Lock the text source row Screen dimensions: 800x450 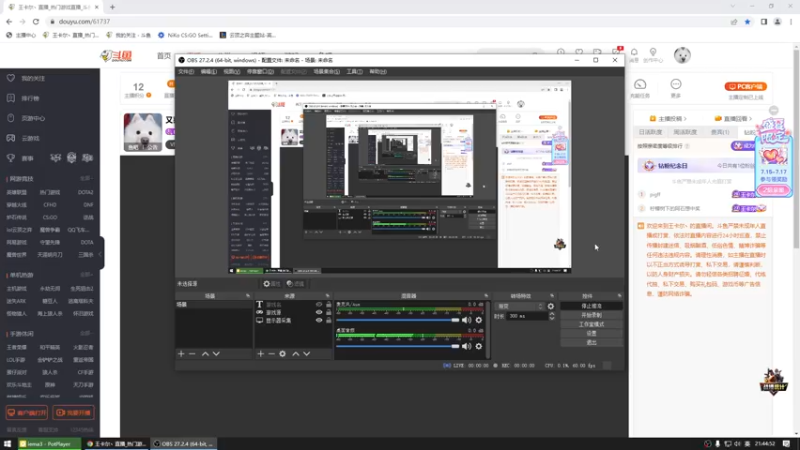click(x=329, y=305)
